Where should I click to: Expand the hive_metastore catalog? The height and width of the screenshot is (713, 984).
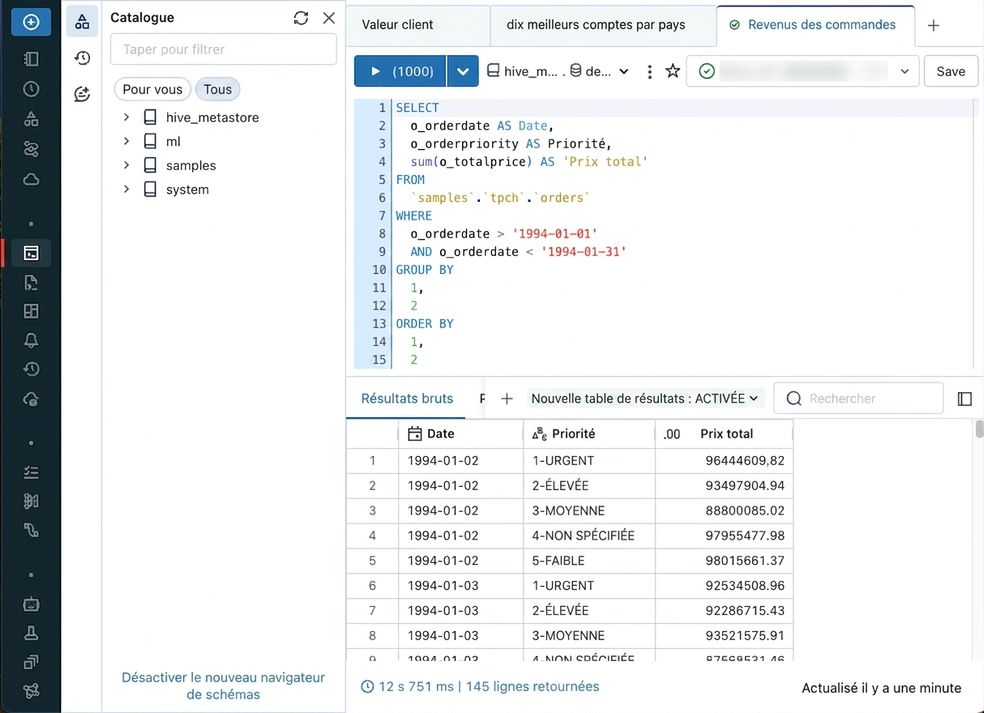click(x=126, y=117)
